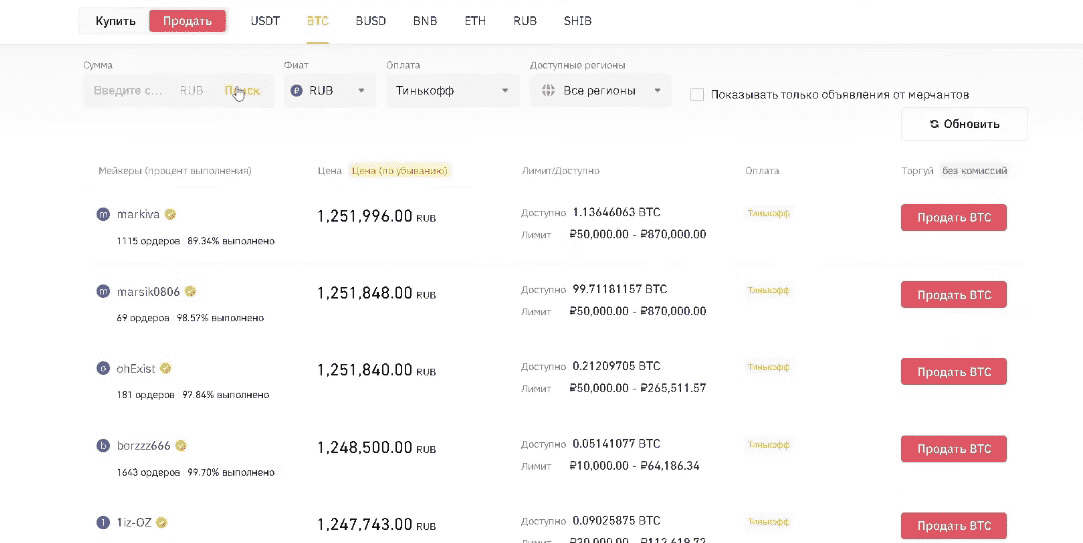This screenshot has width=1083, height=543.
Task: Click verified badge next to 1iz-OZ
Action: 162,523
